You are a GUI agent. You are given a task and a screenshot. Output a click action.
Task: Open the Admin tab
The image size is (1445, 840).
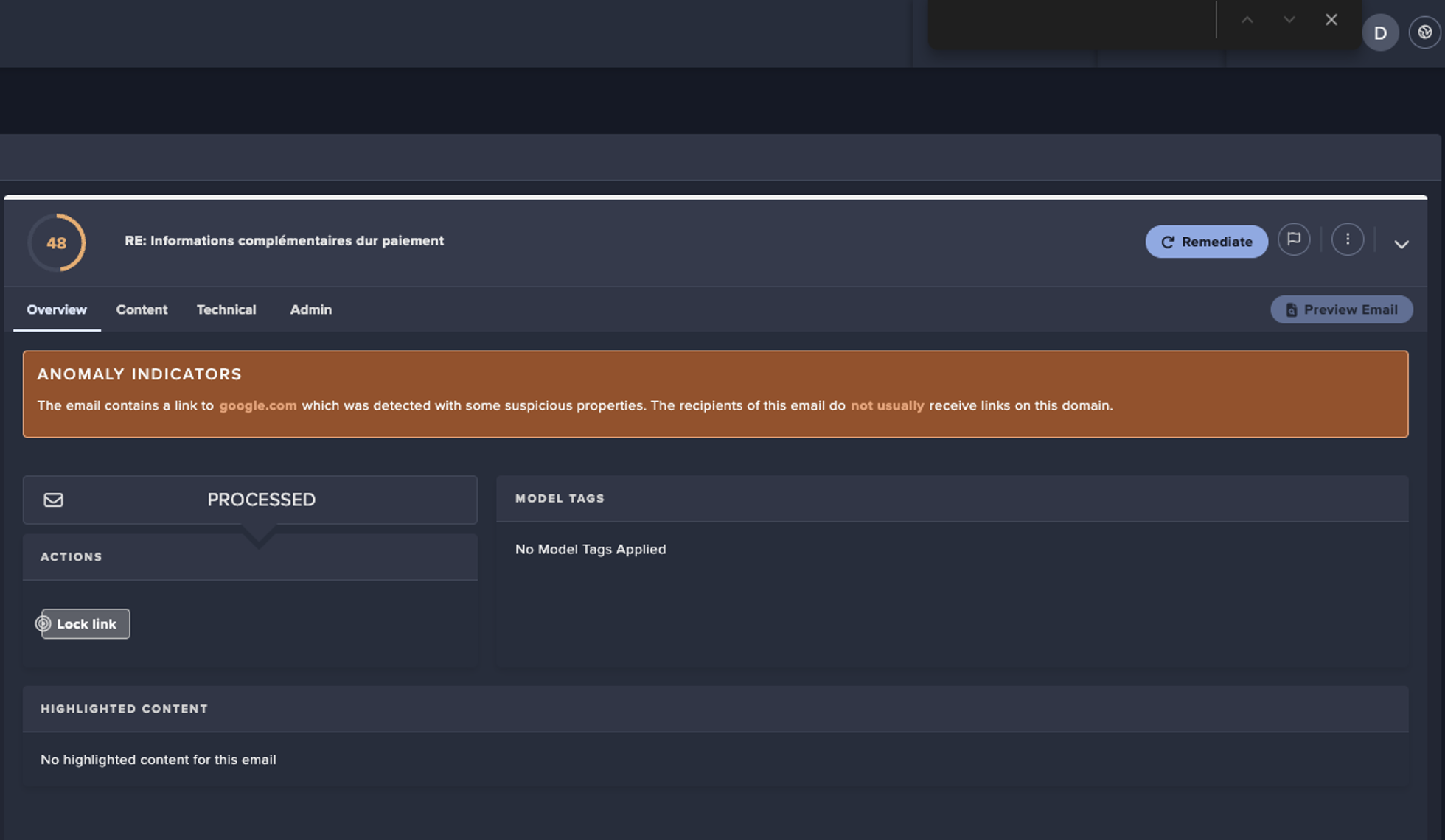310,309
